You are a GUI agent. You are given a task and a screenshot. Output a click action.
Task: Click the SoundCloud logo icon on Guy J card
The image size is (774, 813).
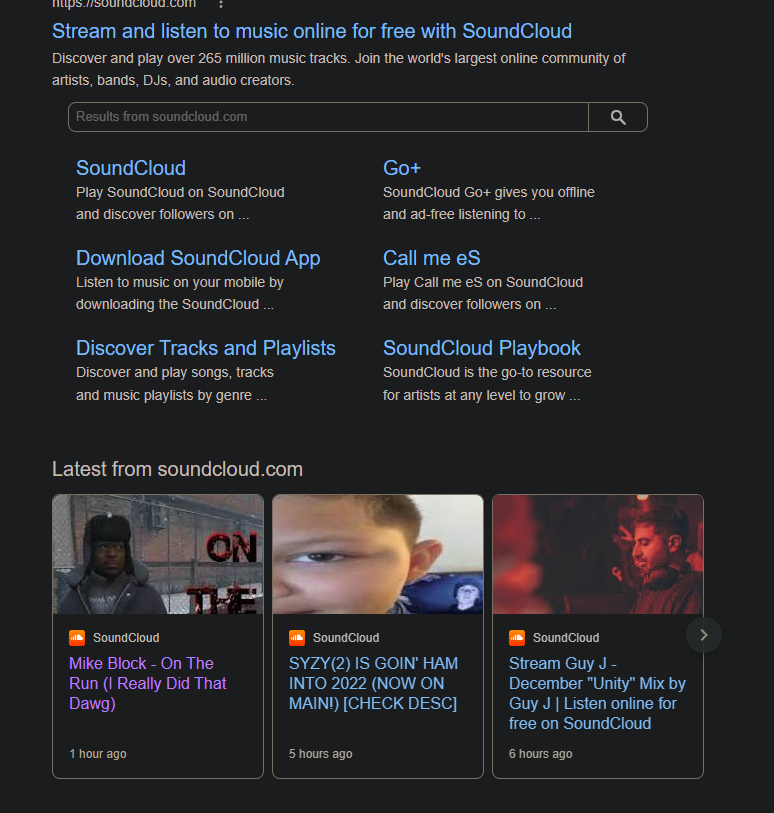coord(516,638)
